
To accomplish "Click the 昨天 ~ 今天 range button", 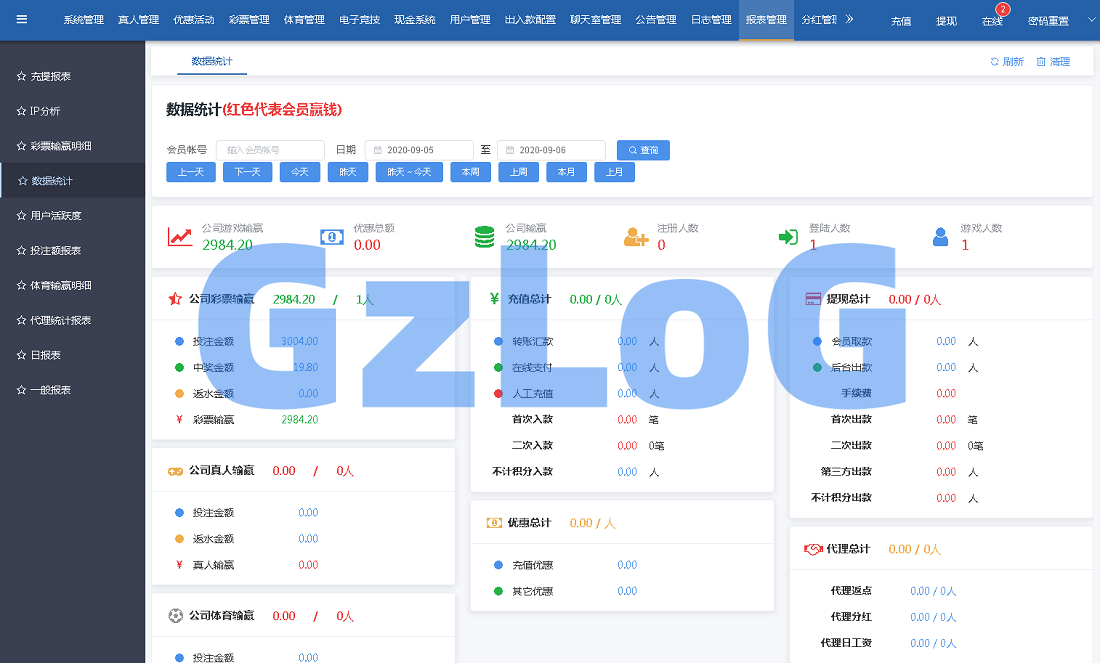I will point(409,172).
